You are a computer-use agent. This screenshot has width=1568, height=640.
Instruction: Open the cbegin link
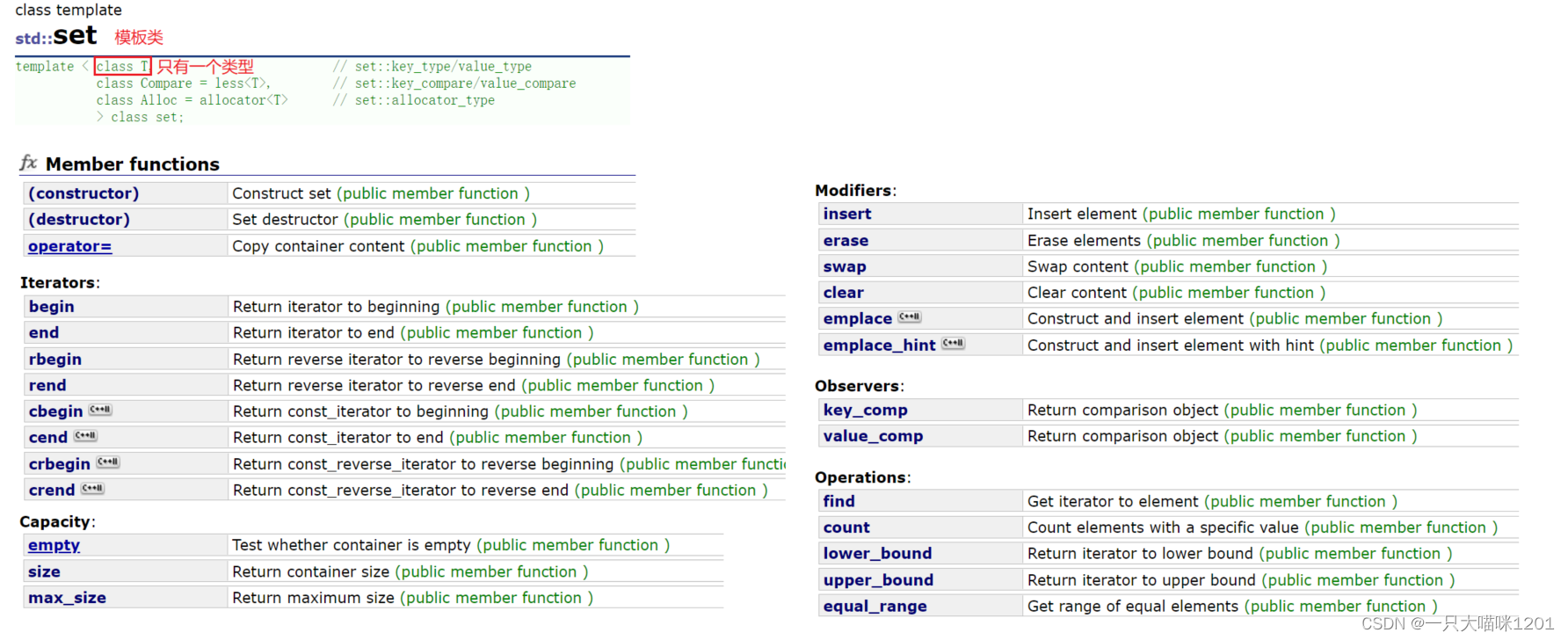click(x=56, y=411)
